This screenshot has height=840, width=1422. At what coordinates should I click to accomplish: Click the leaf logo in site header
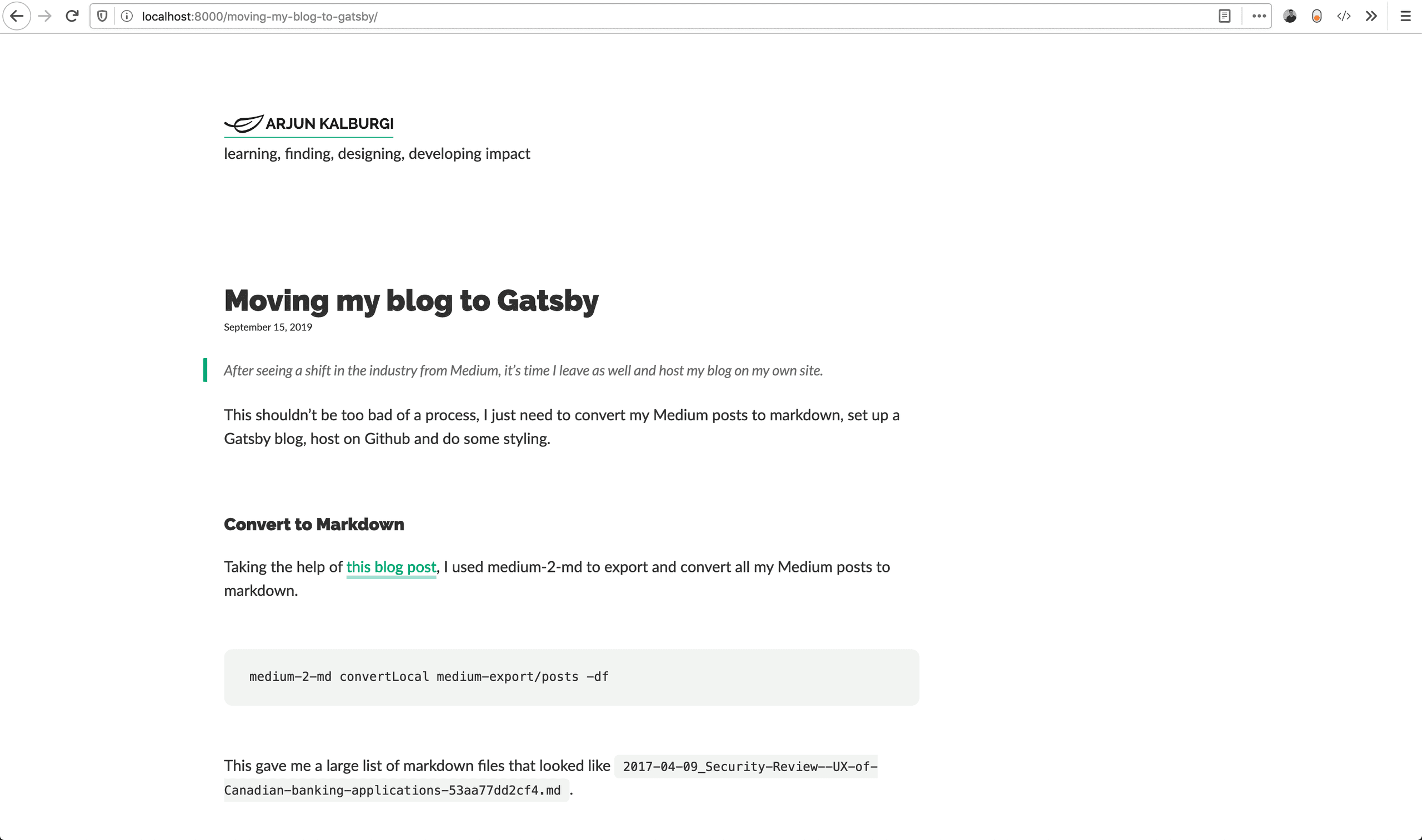(x=243, y=124)
